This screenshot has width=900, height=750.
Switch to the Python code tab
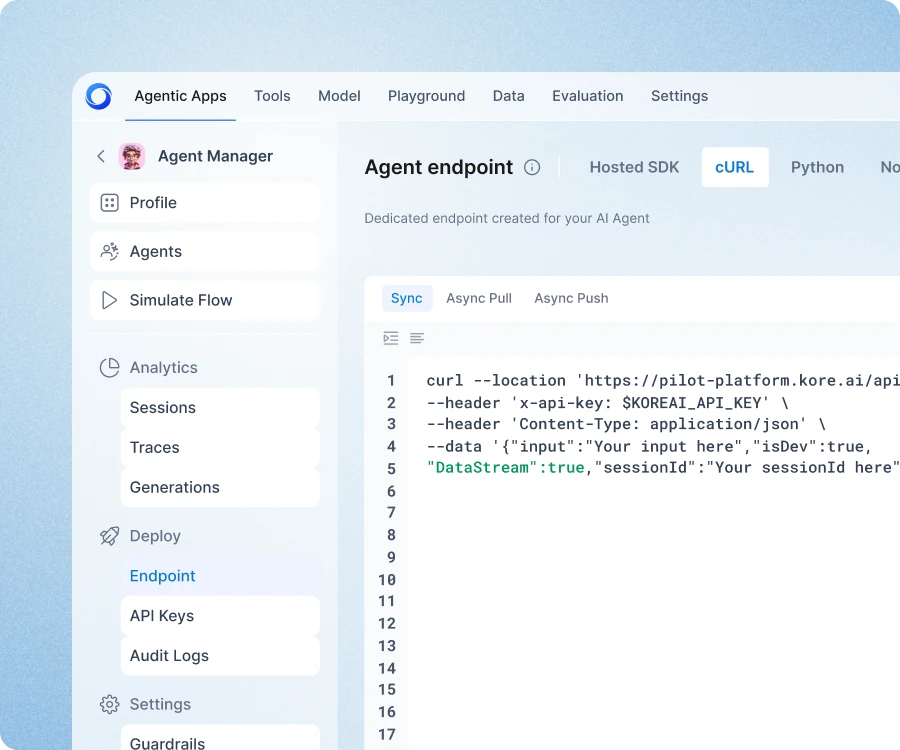tap(817, 167)
